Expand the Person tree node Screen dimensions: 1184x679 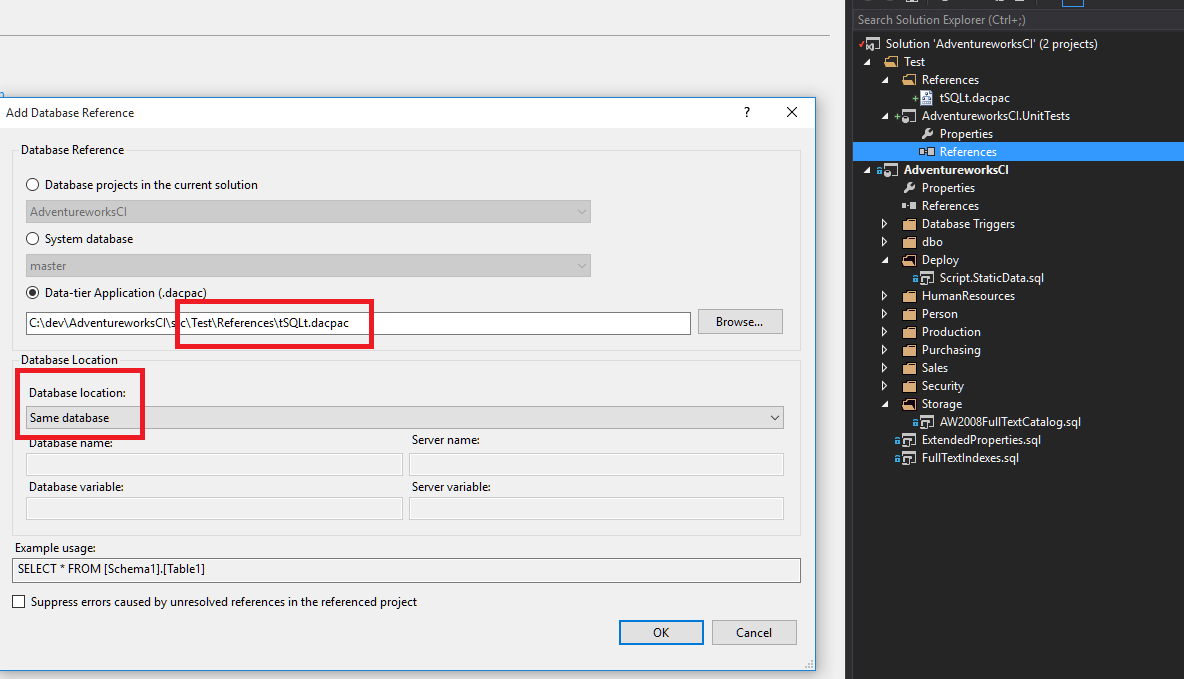click(884, 313)
